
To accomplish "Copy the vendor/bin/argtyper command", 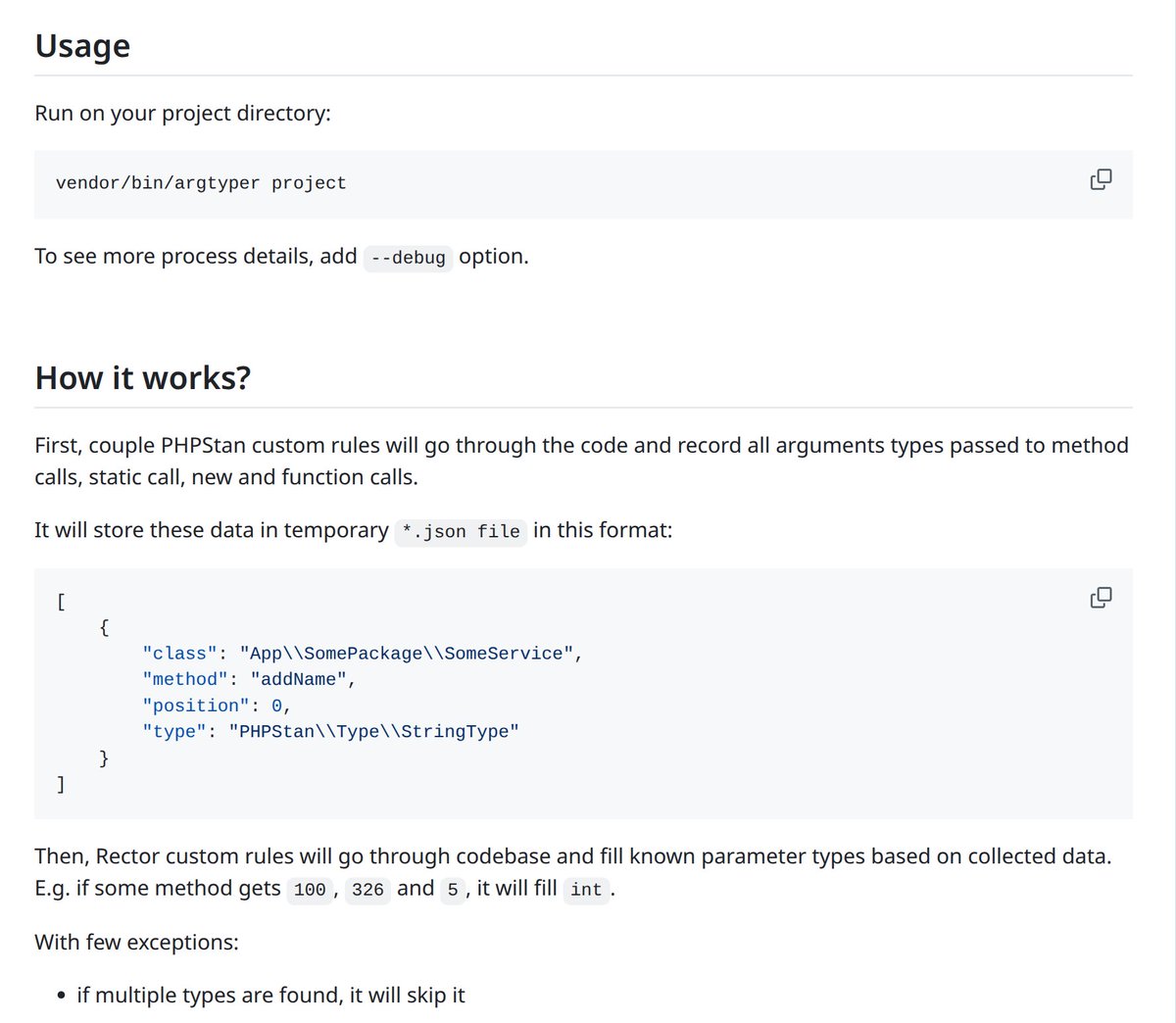I will point(1101,179).
